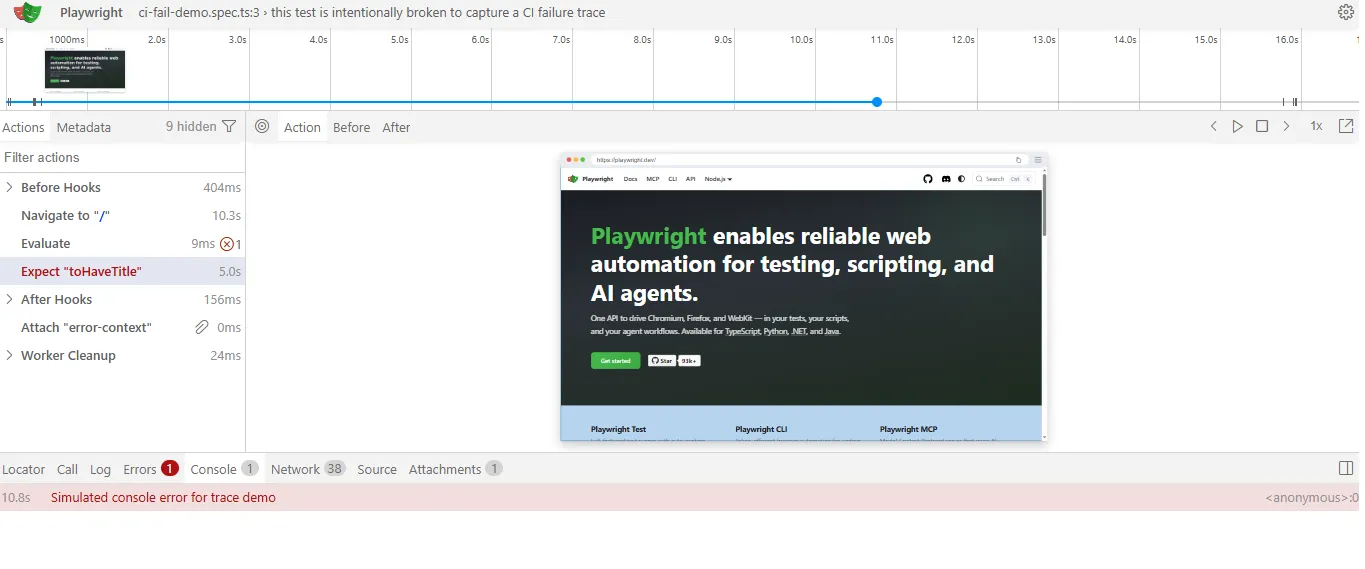Click the reload icon in snapshot address bar

(x=1019, y=160)
